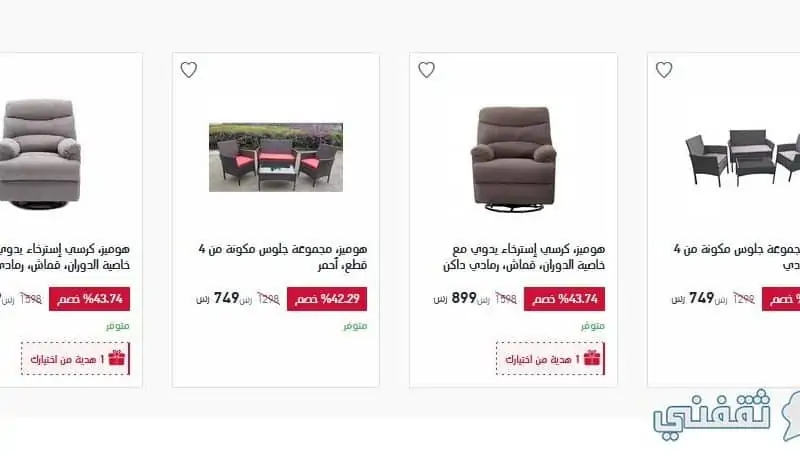The image size is (800, 456).
Task: Click the gift icon under the dark gray recliner
Action: [592, 358]
